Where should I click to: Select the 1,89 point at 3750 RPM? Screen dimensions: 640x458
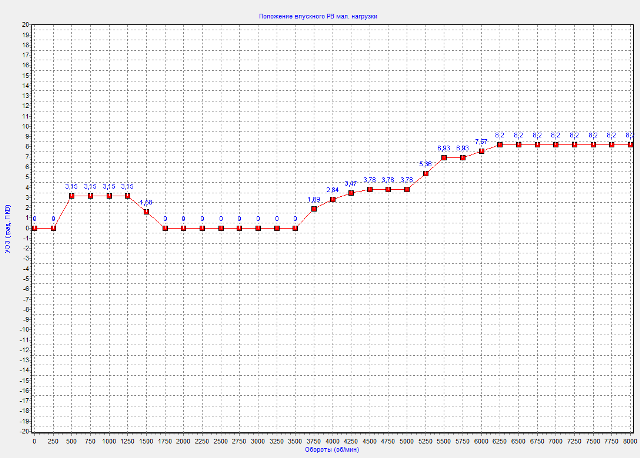coord(314,209)
